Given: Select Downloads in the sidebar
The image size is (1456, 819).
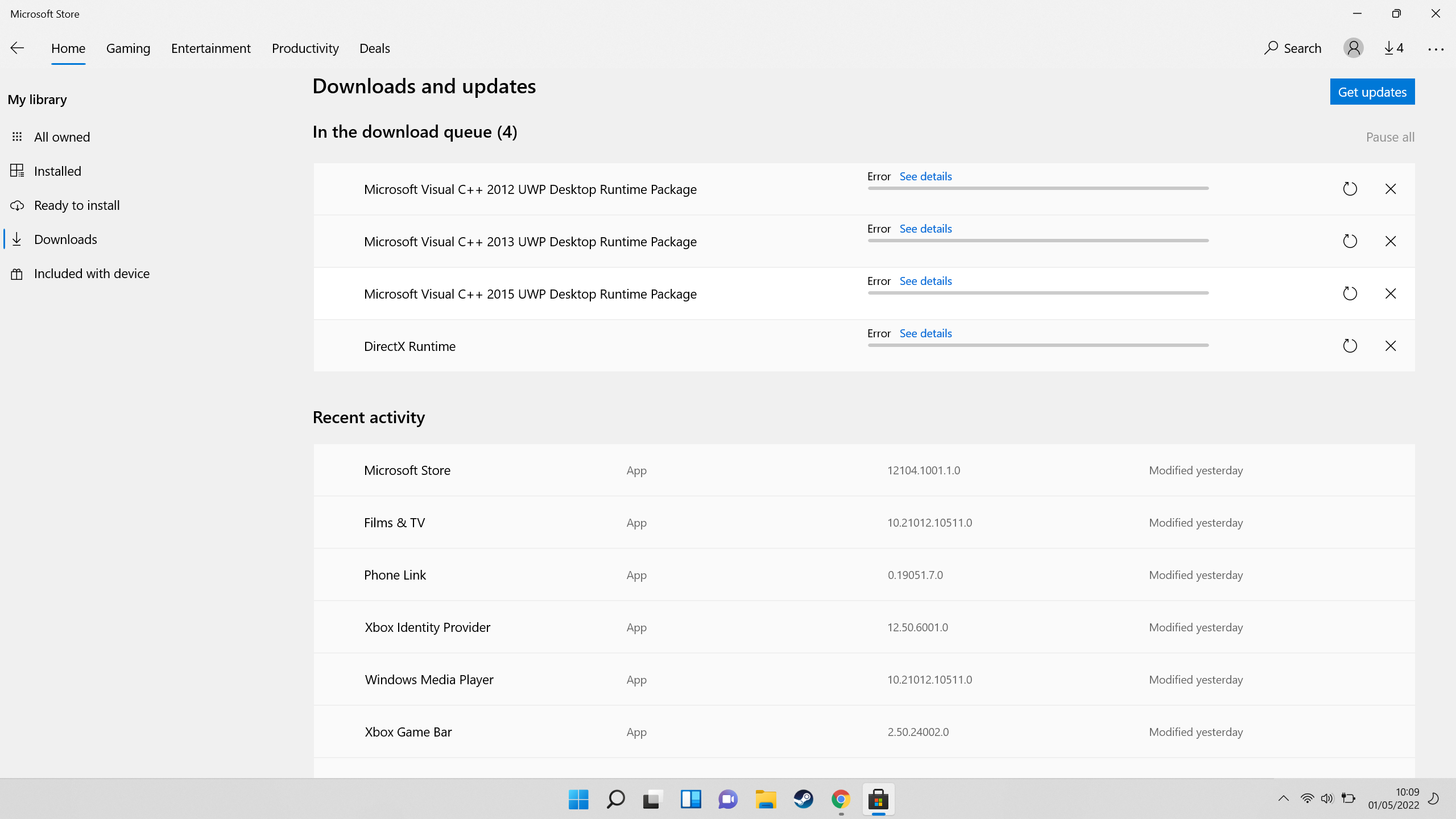Looking at the screenshot, I should pyautogui.click(x=65, y=239).
